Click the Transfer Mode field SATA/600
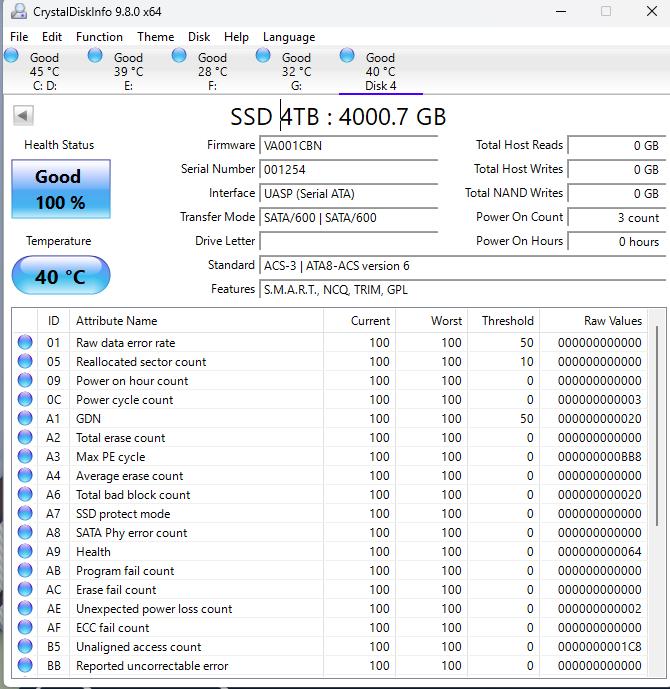This screenshot has height=689, width=670. tap(349, 218)
